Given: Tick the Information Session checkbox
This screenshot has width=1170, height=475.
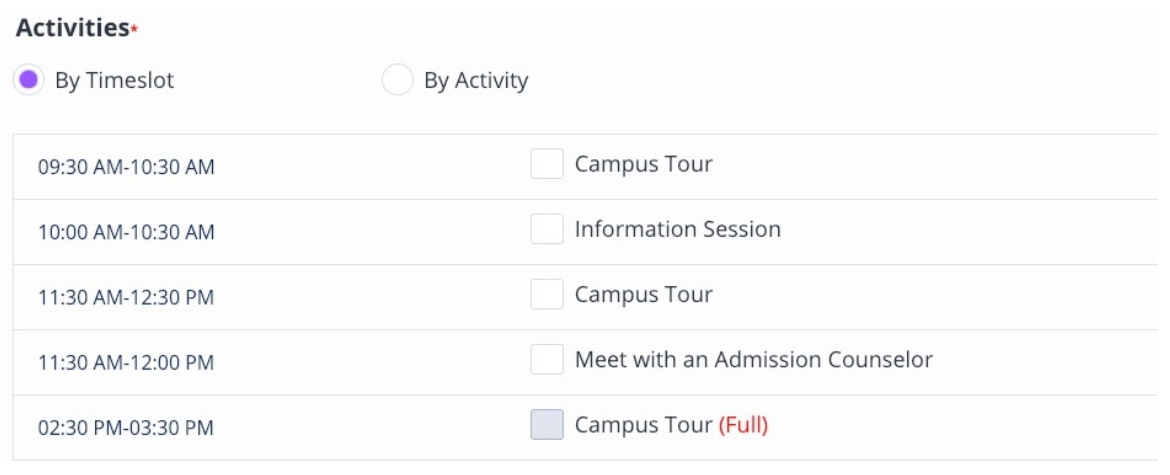Looking at the screenshot, I should (x=547, y=230).
